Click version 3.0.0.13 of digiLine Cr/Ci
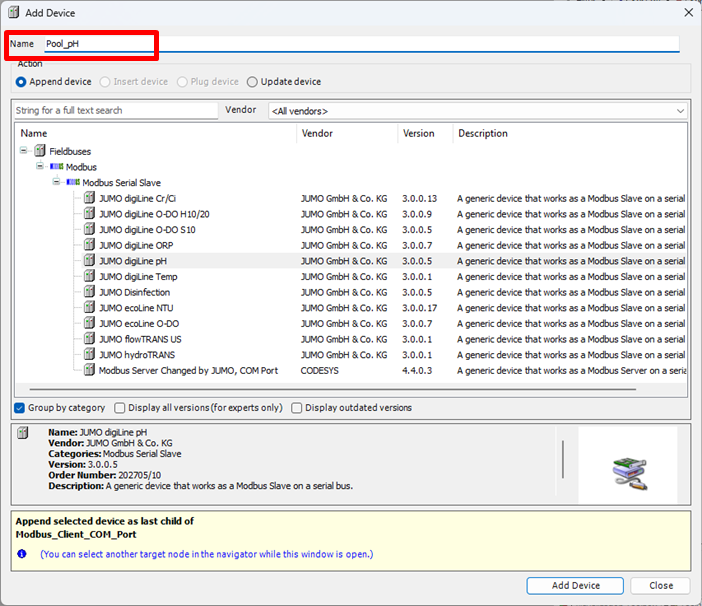702x606 pixels. pos(419,198)
